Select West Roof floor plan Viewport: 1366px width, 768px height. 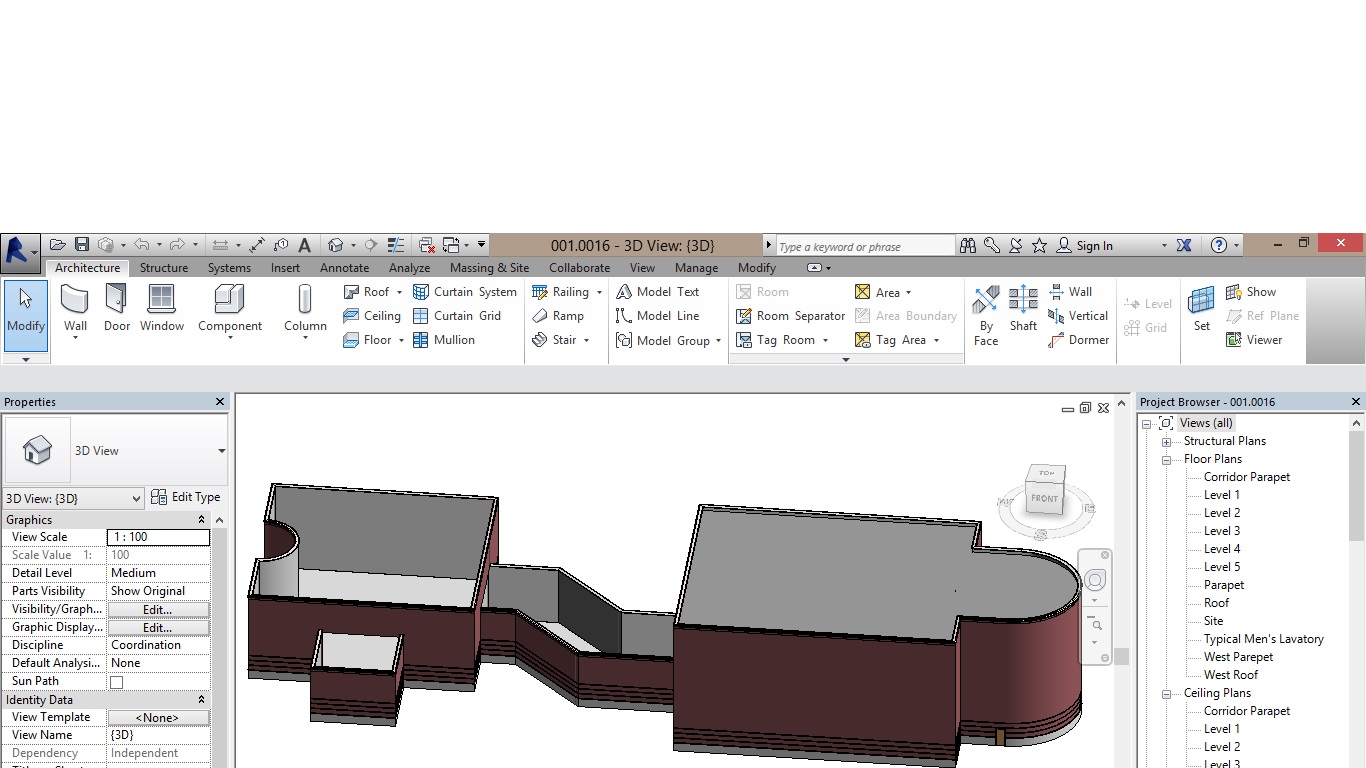point(1231,675)
